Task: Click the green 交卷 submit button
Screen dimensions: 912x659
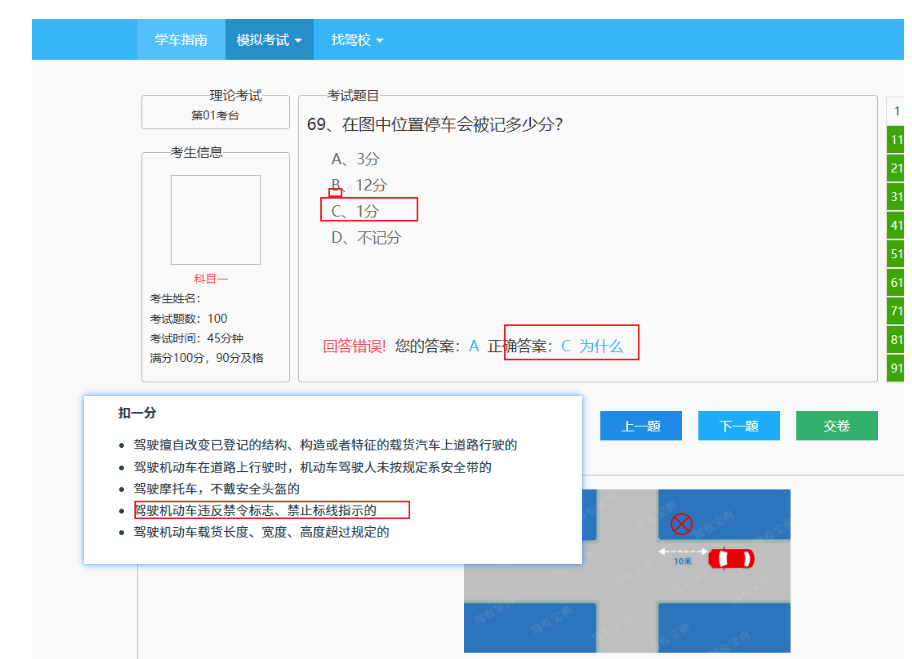Action: point(836,425)
